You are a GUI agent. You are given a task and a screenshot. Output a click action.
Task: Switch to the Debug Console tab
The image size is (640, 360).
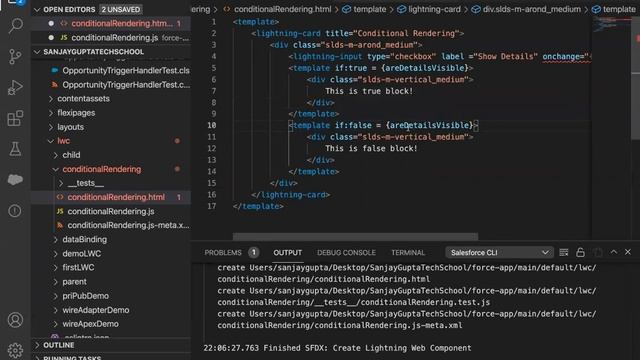[346, 253]
